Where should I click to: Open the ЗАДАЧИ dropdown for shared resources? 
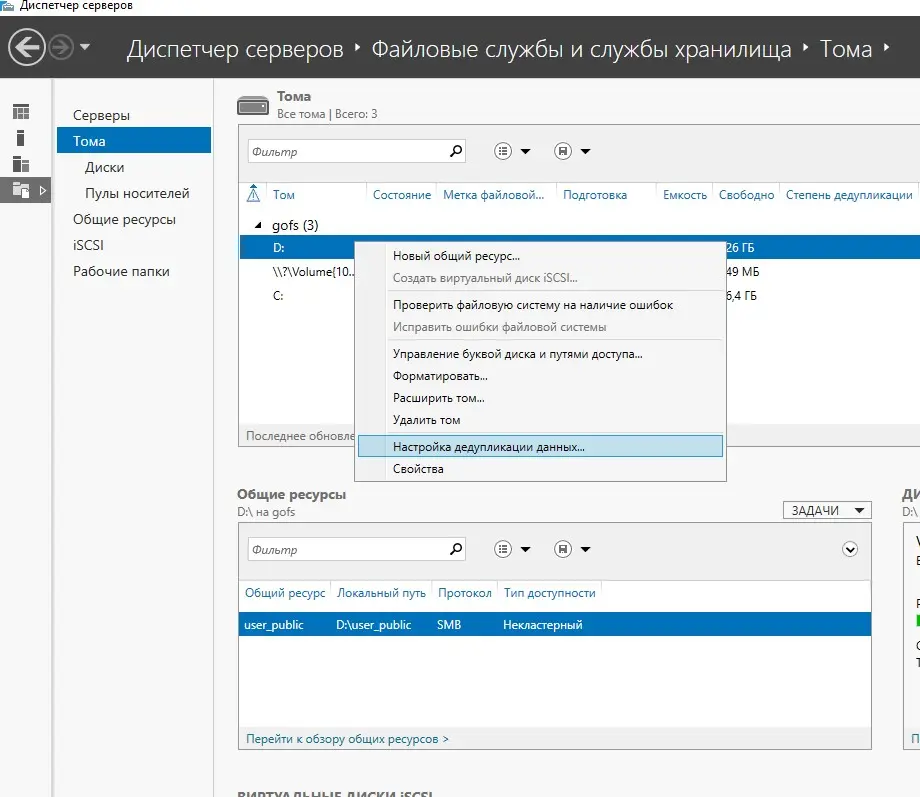[x=826, y=511]
